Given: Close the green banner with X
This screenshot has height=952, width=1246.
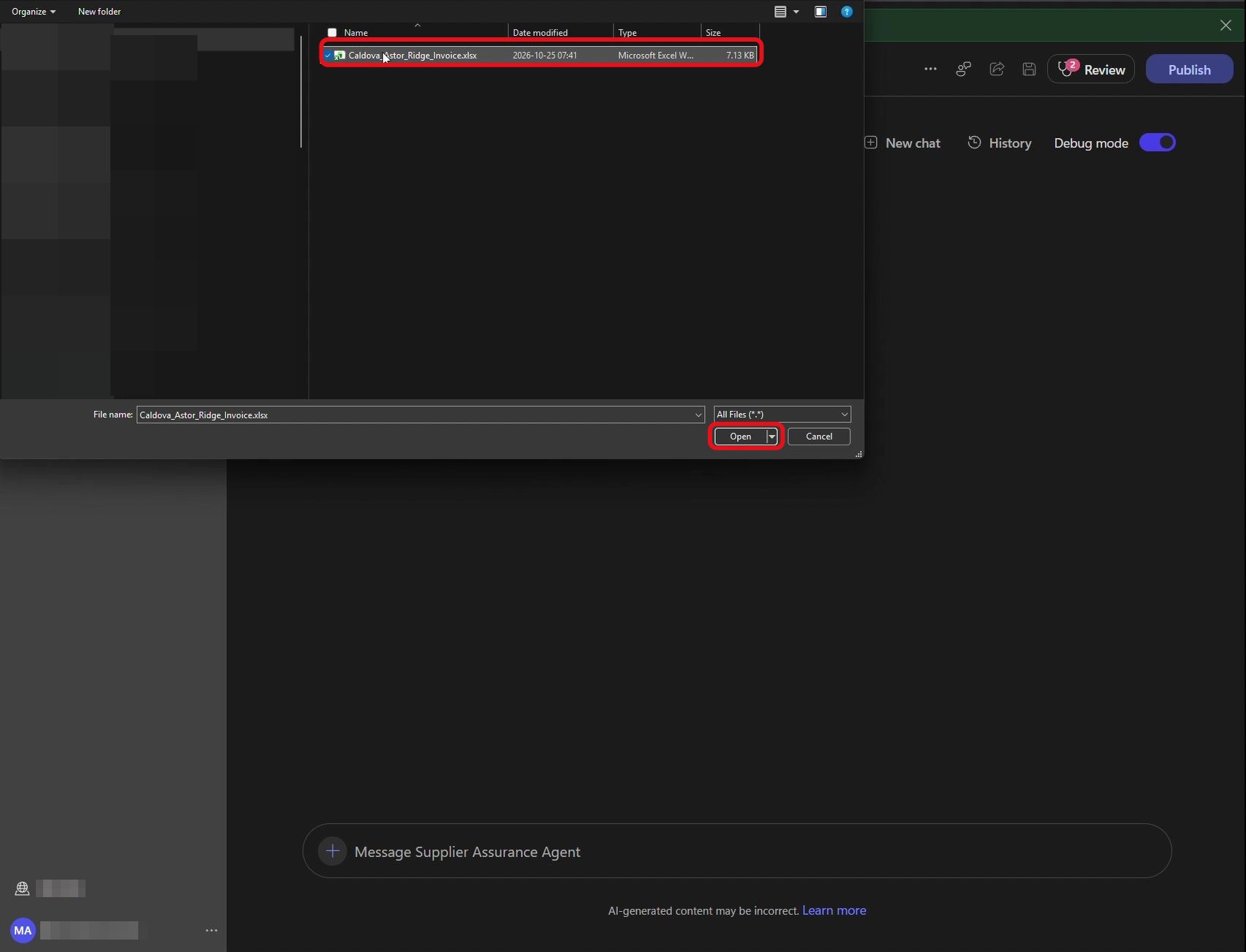Looking at the screenshot, I should coord(1226,26).
